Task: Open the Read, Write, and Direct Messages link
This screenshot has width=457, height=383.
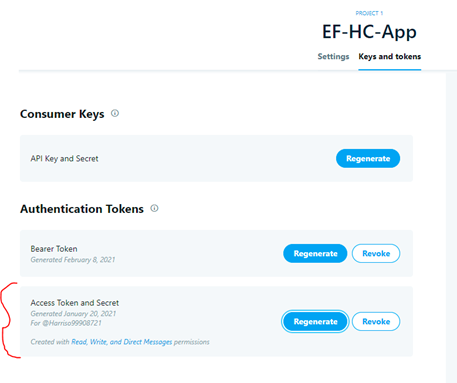Action: pyautogui.click(x=122, y=342)
